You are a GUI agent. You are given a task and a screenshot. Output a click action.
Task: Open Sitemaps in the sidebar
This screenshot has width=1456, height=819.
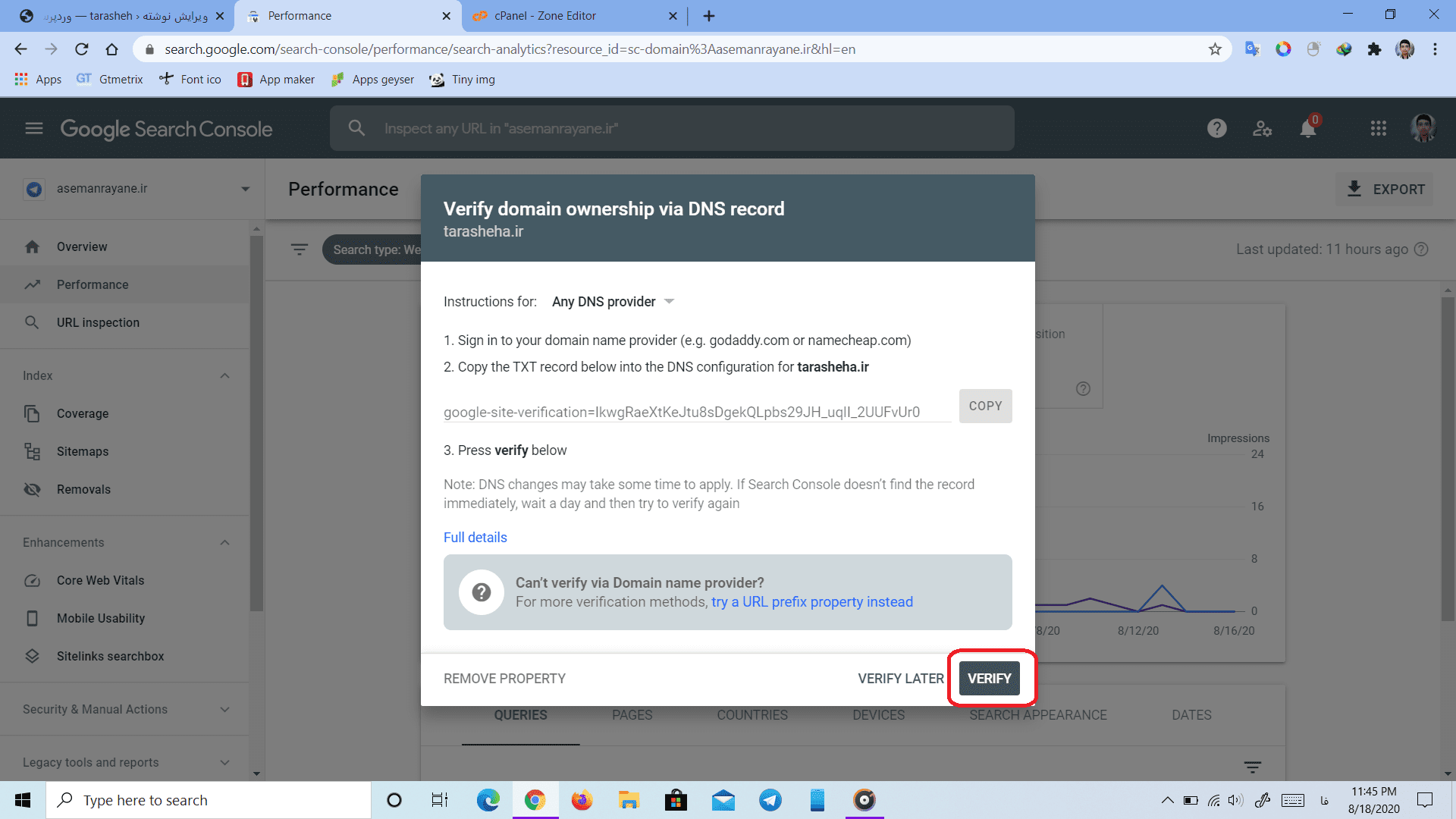click(x=125, y=452)
